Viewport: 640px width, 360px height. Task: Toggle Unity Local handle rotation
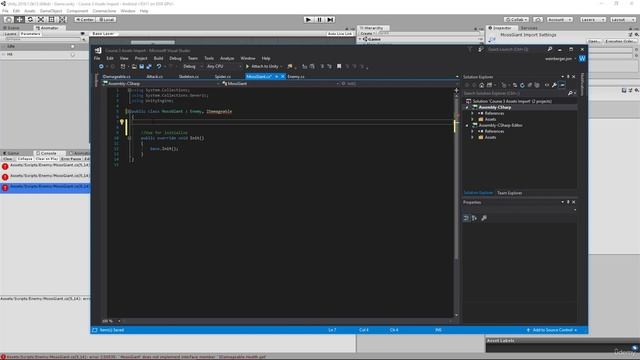click(x=106, y=19)
